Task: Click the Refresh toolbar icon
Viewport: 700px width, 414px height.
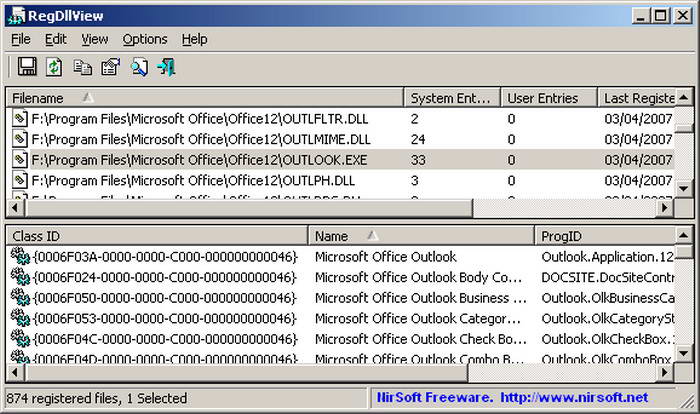Action: [x=54, y=67]
